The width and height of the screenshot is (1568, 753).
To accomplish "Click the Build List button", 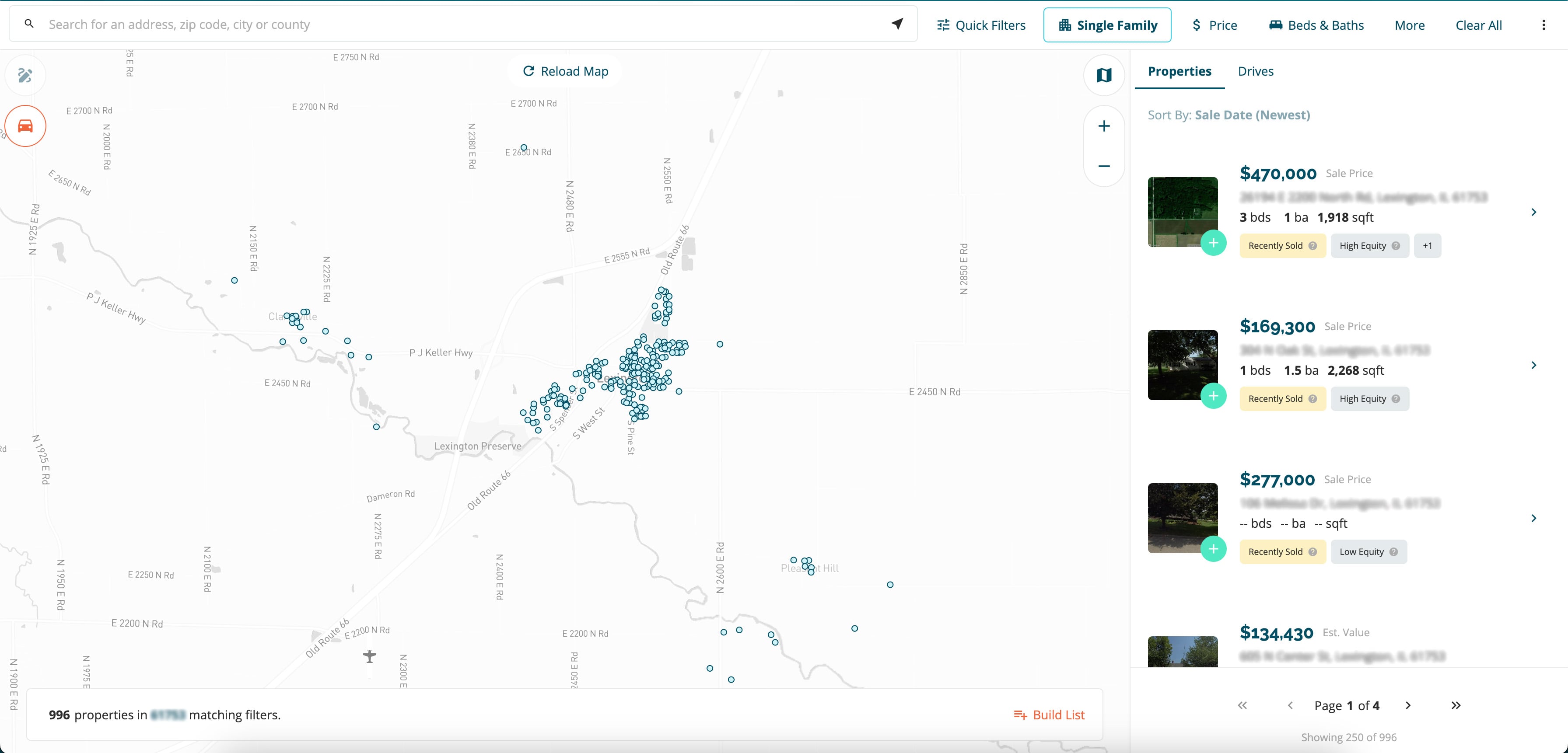I will [1049, 715].
